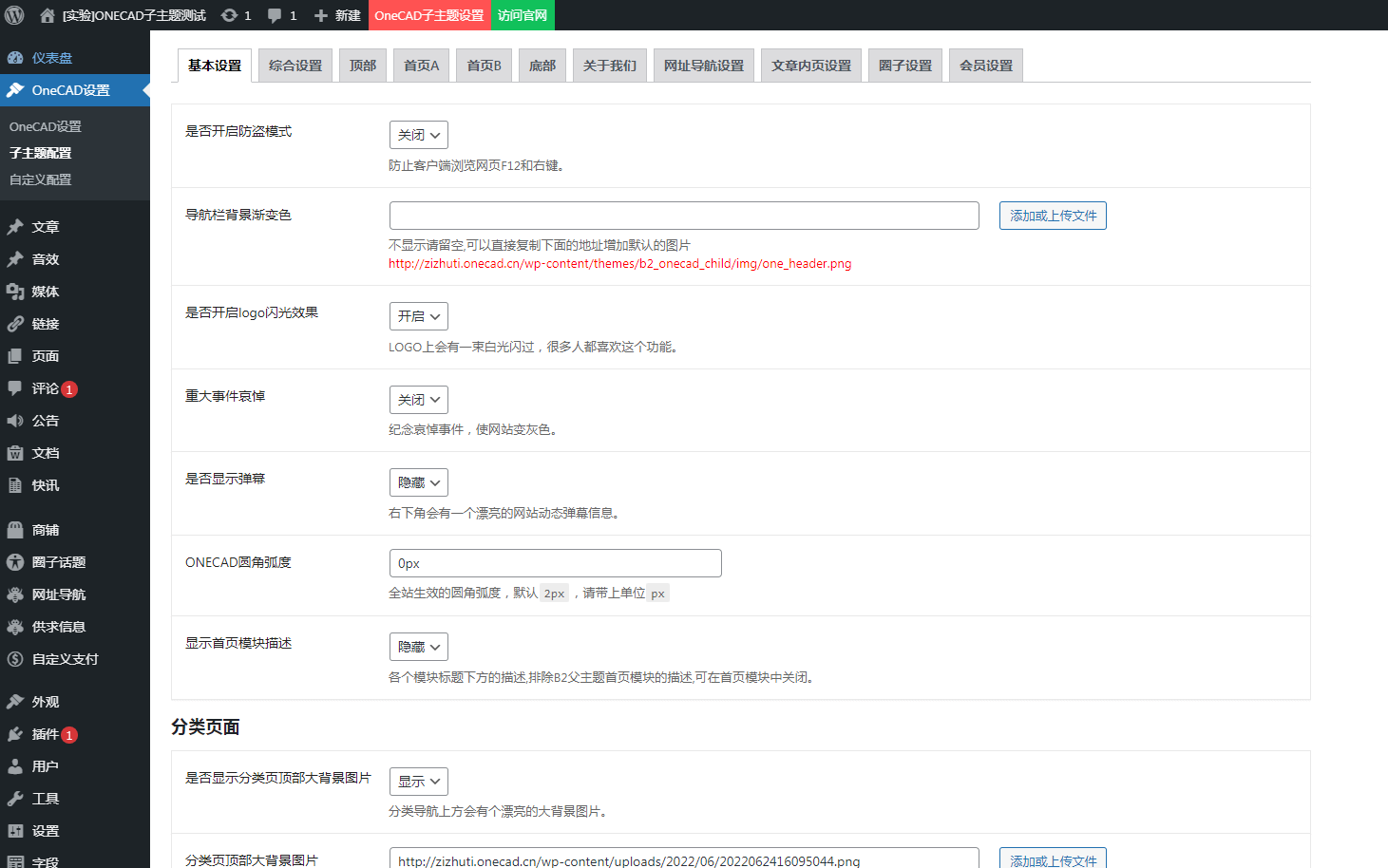Screen dimensions: 1388x868
Task: Click the 仪表盘 dashboard icon
Action: click(15, 58)
